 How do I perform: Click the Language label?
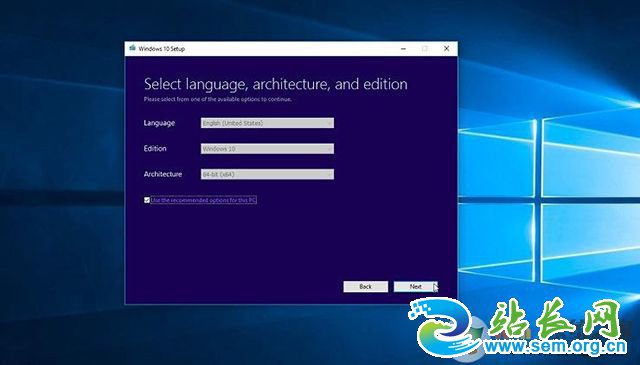(159, 123)
